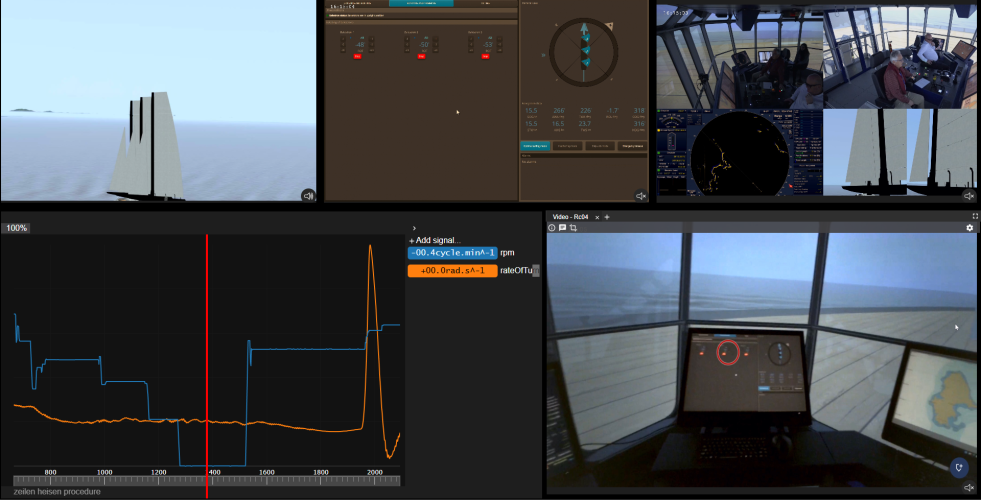The width and height of the screenshot is (981, 500).
Task: Click the helmsman bridge camera thumbnail
Action: (x=900, y=58)
